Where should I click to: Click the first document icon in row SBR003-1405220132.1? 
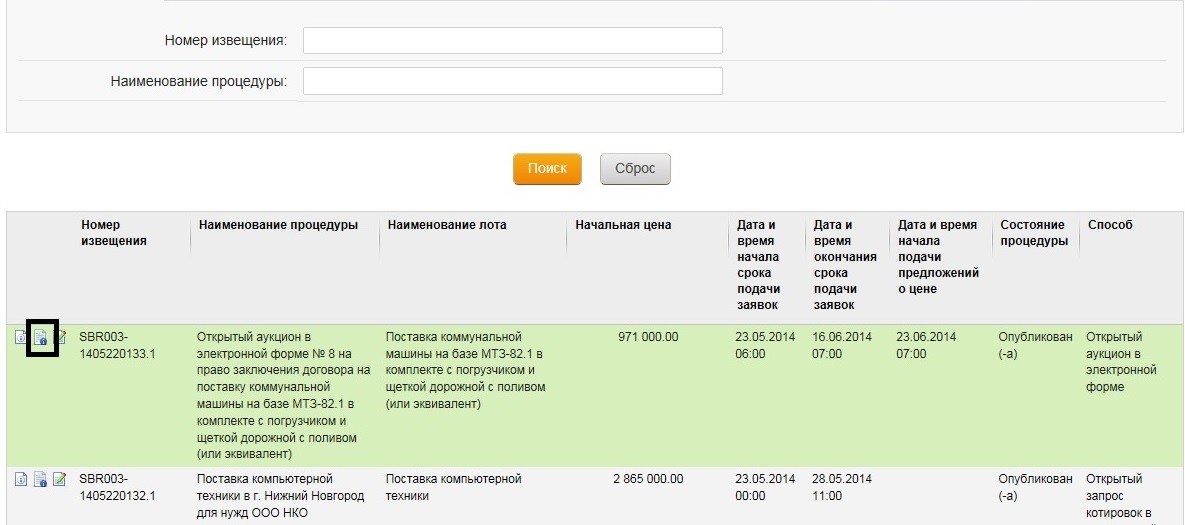coord(21,480)
